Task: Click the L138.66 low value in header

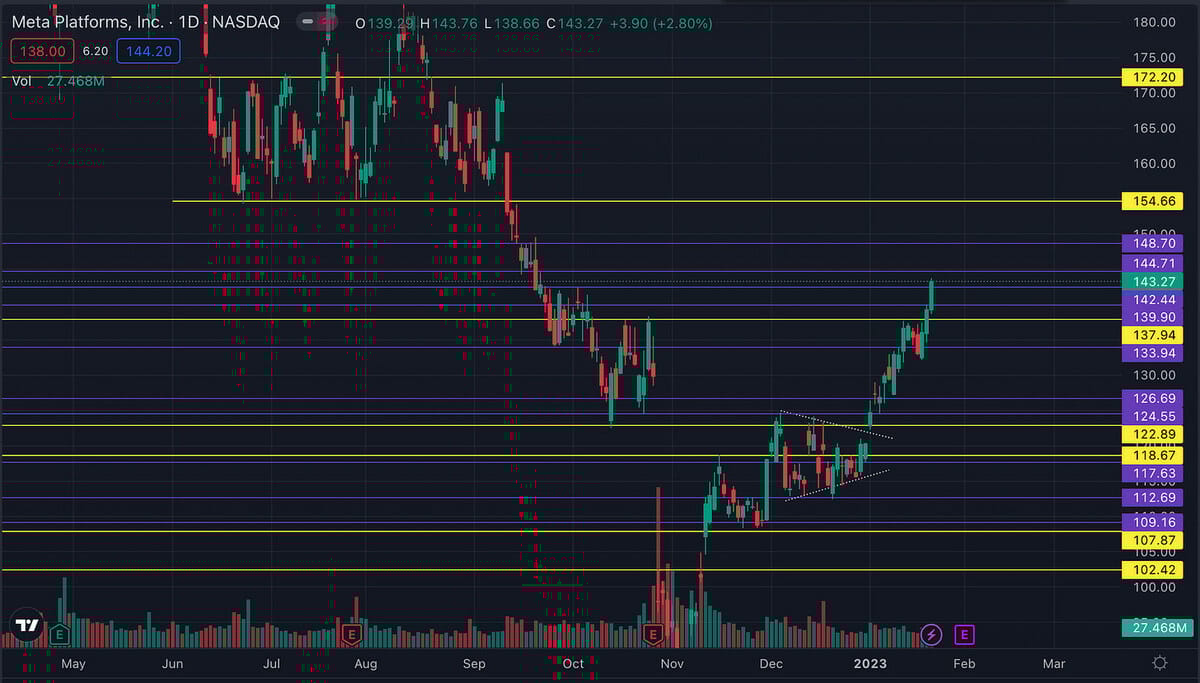Action: (512, 22)
